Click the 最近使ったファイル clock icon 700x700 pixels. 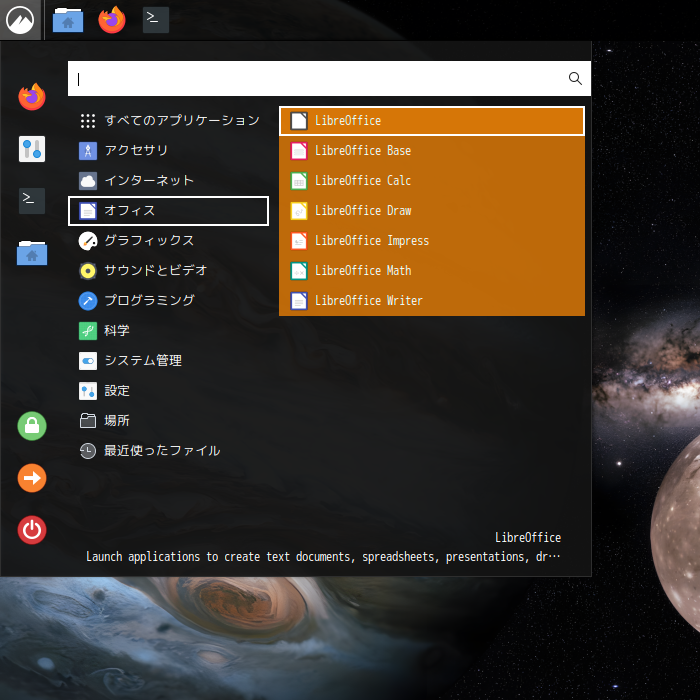tap(88, 451)
